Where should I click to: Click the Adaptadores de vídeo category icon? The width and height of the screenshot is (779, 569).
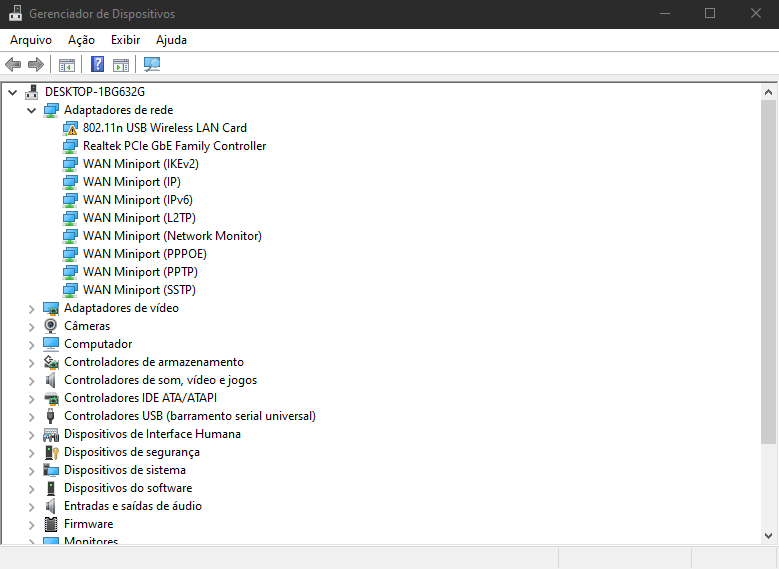[51, 308]
